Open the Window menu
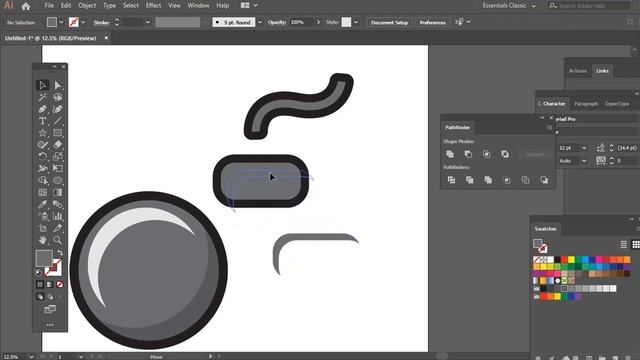 [198, 6]
